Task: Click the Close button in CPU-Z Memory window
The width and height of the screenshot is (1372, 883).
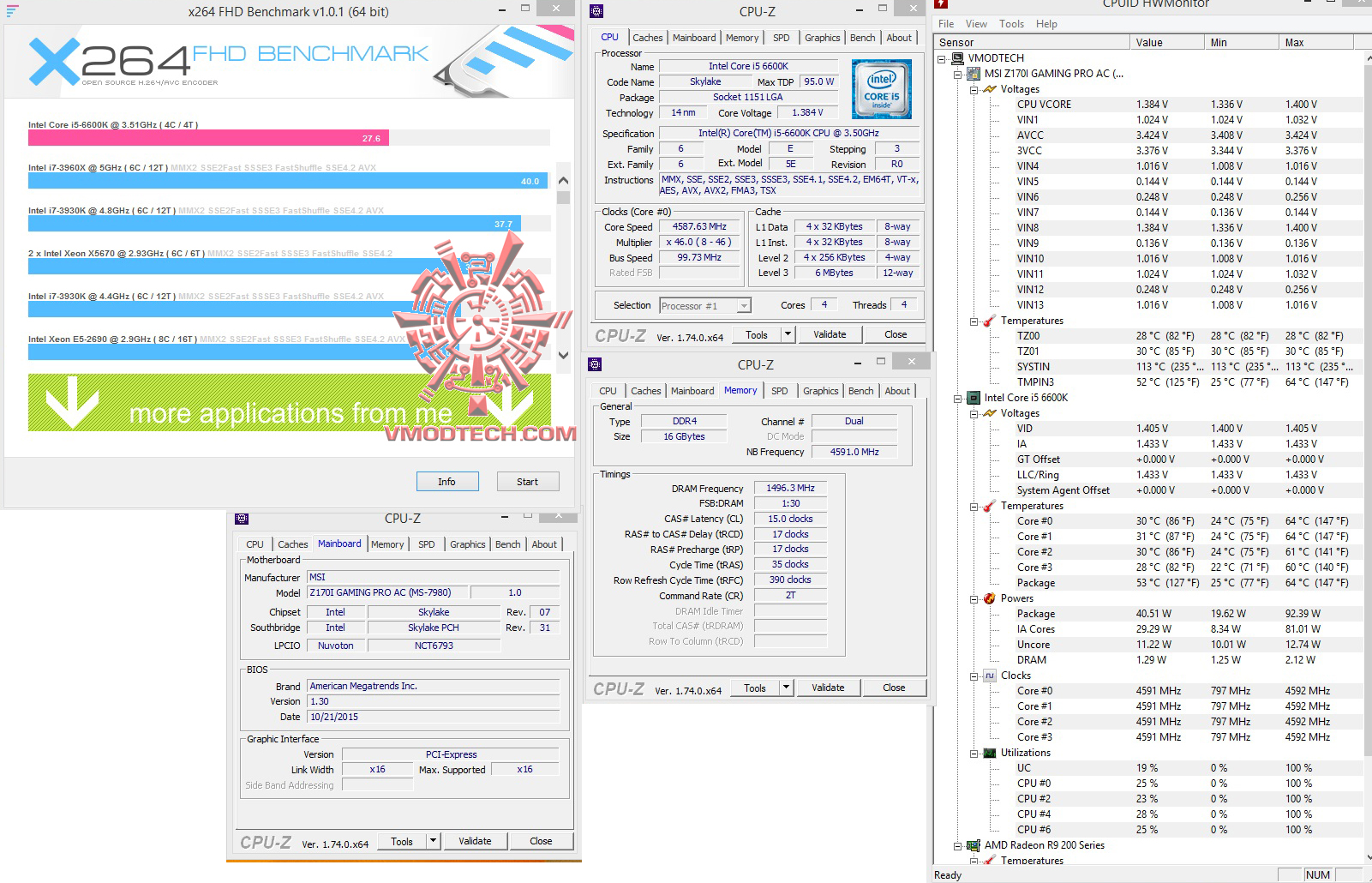Action: coord(894,688)
